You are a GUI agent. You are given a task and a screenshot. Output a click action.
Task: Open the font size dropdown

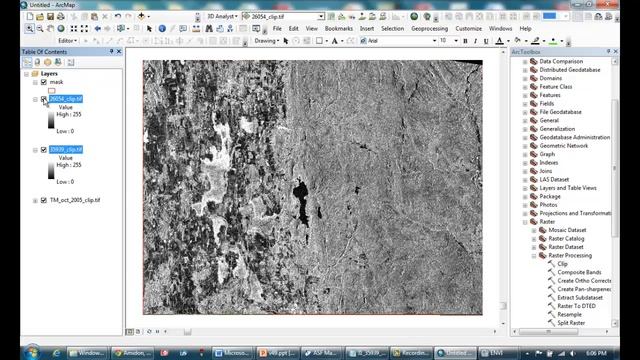456,41
